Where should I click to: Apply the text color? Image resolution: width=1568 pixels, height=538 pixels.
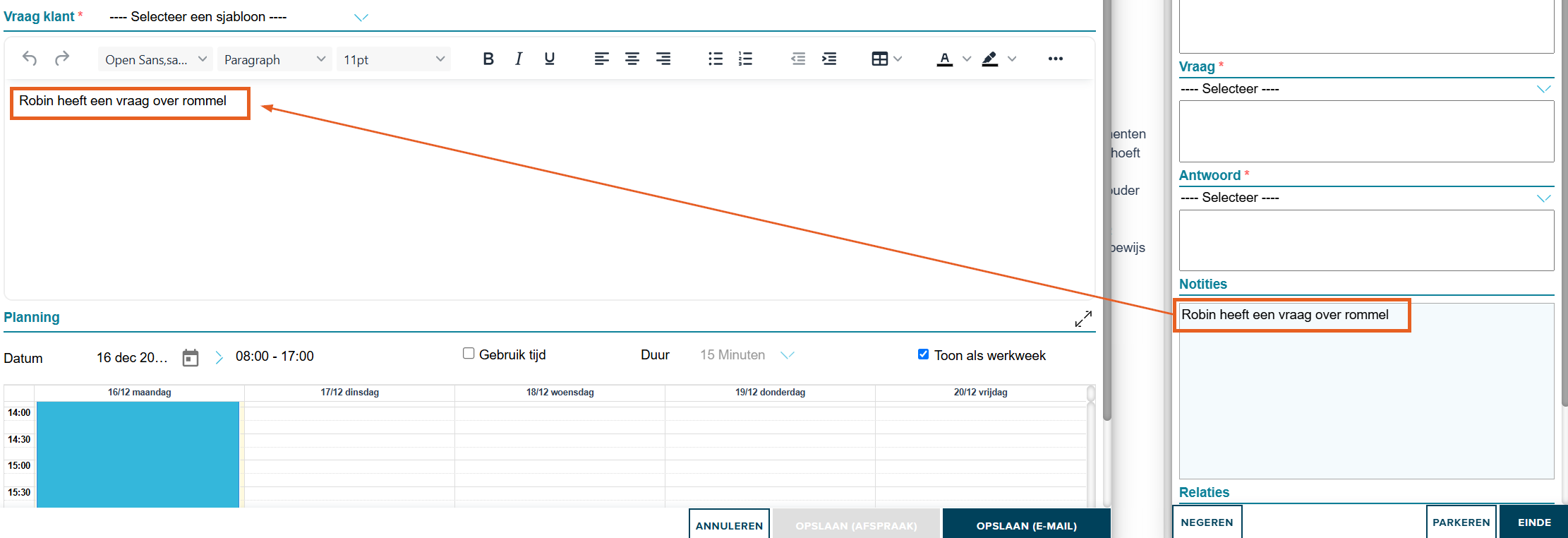click(x=945, y=59)
